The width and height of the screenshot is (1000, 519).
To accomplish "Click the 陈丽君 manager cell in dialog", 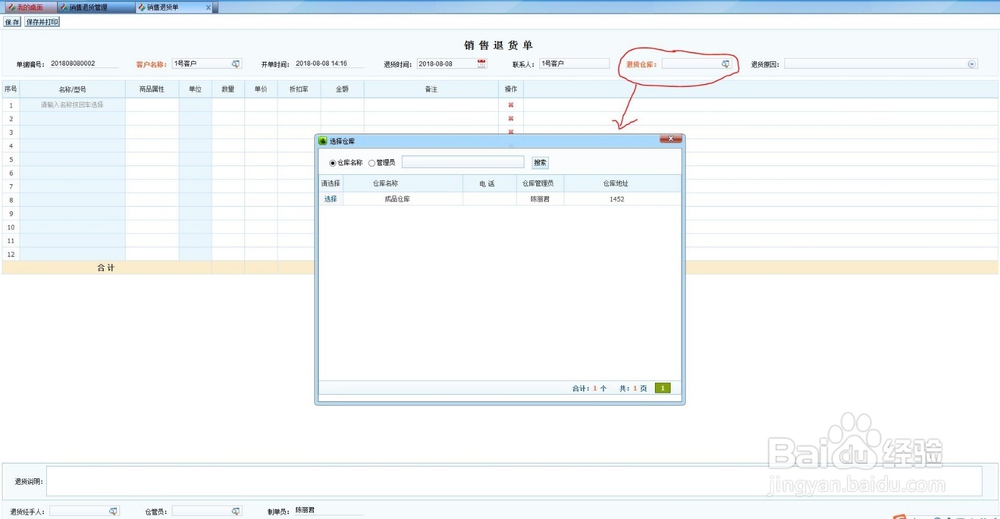I will pos(540,199).
